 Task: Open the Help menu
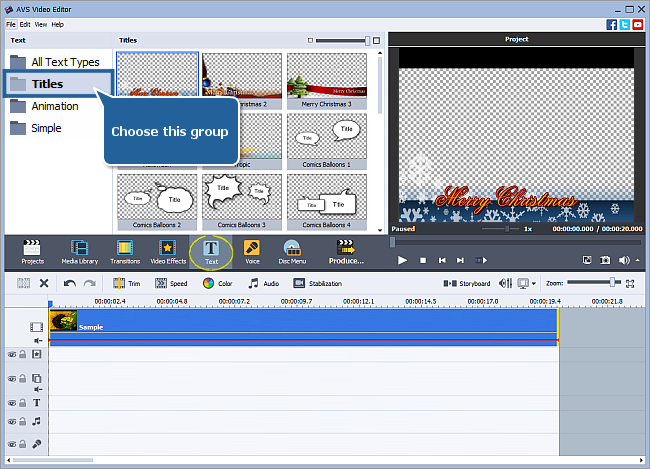point(58,24)
